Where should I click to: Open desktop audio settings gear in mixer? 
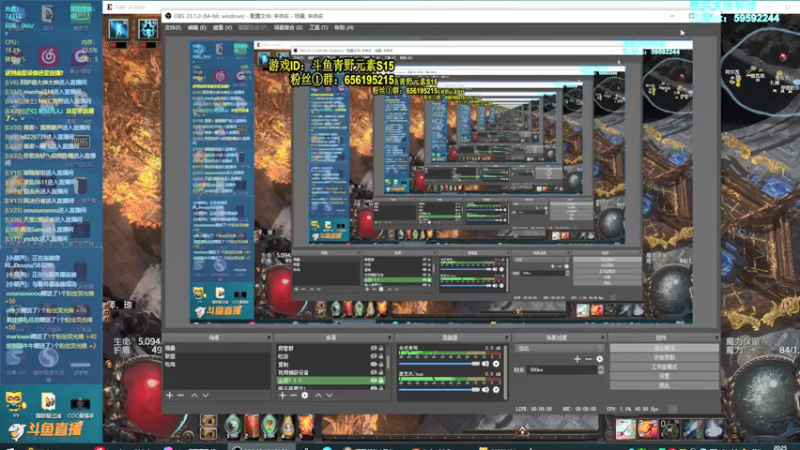point(496,364)
